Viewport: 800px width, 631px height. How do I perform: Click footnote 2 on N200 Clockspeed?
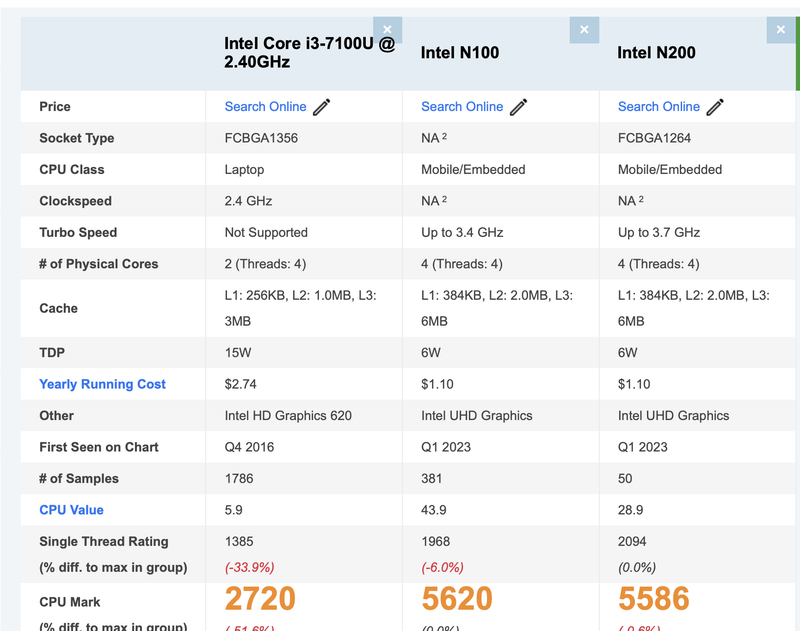pos(641,200)
